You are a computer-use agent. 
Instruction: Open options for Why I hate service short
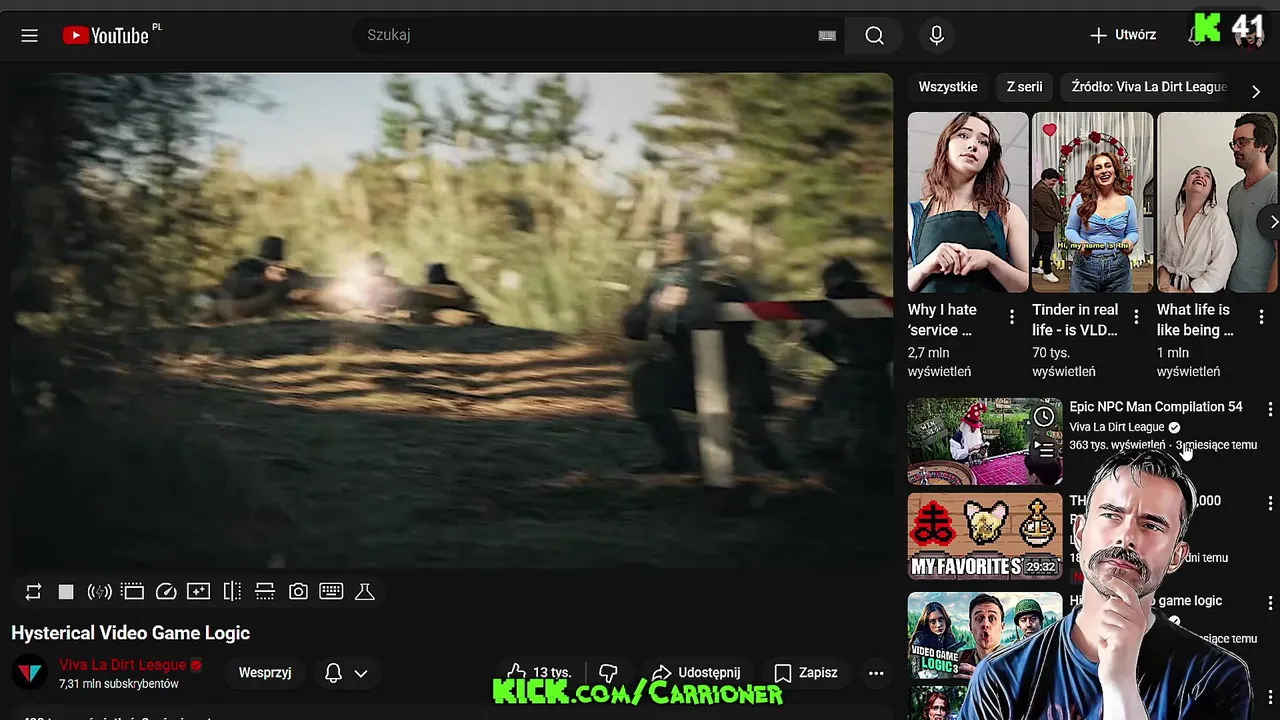pos(1012,317)
